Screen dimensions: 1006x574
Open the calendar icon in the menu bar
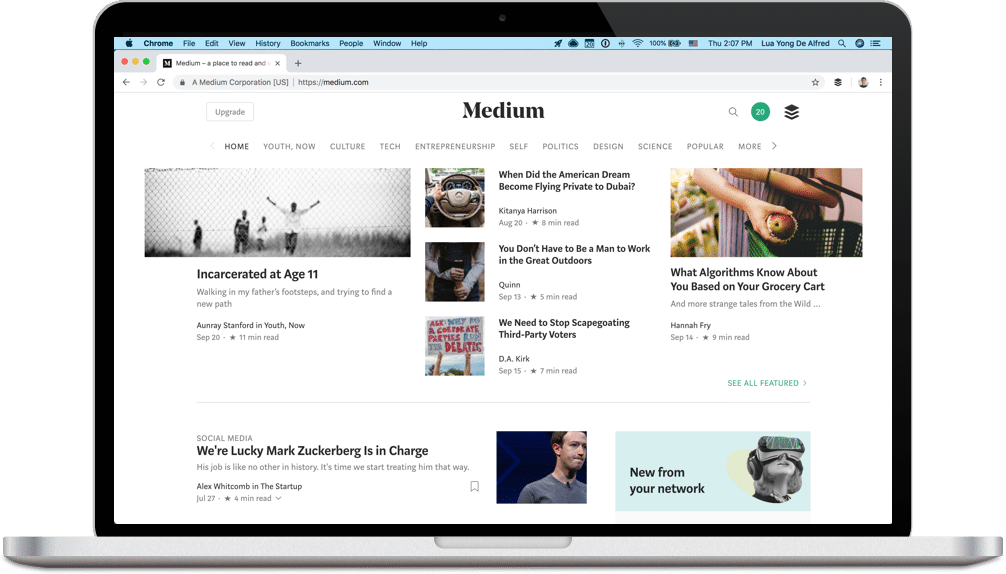pos(590,43)
